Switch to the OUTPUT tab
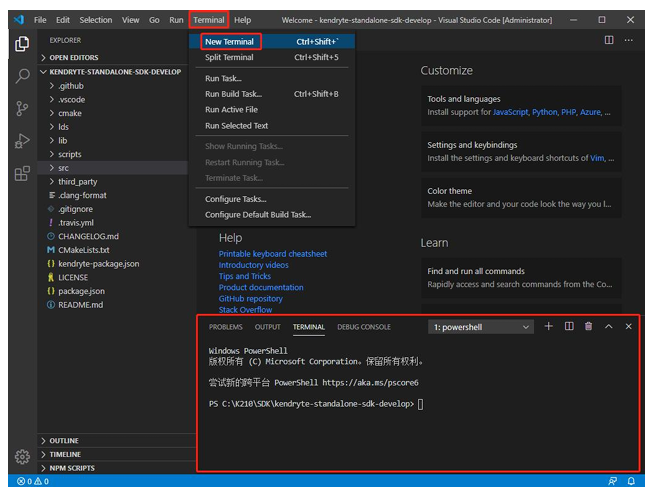 pyautogui.click(x=267, y=327)
